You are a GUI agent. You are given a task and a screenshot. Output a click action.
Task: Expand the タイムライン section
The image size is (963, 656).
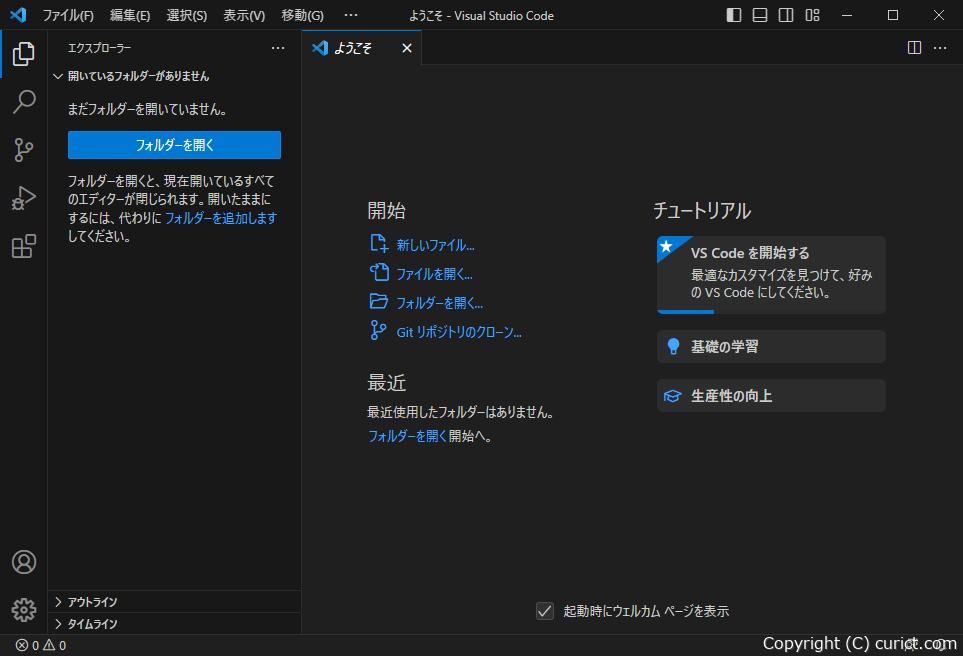click(174, 624)
